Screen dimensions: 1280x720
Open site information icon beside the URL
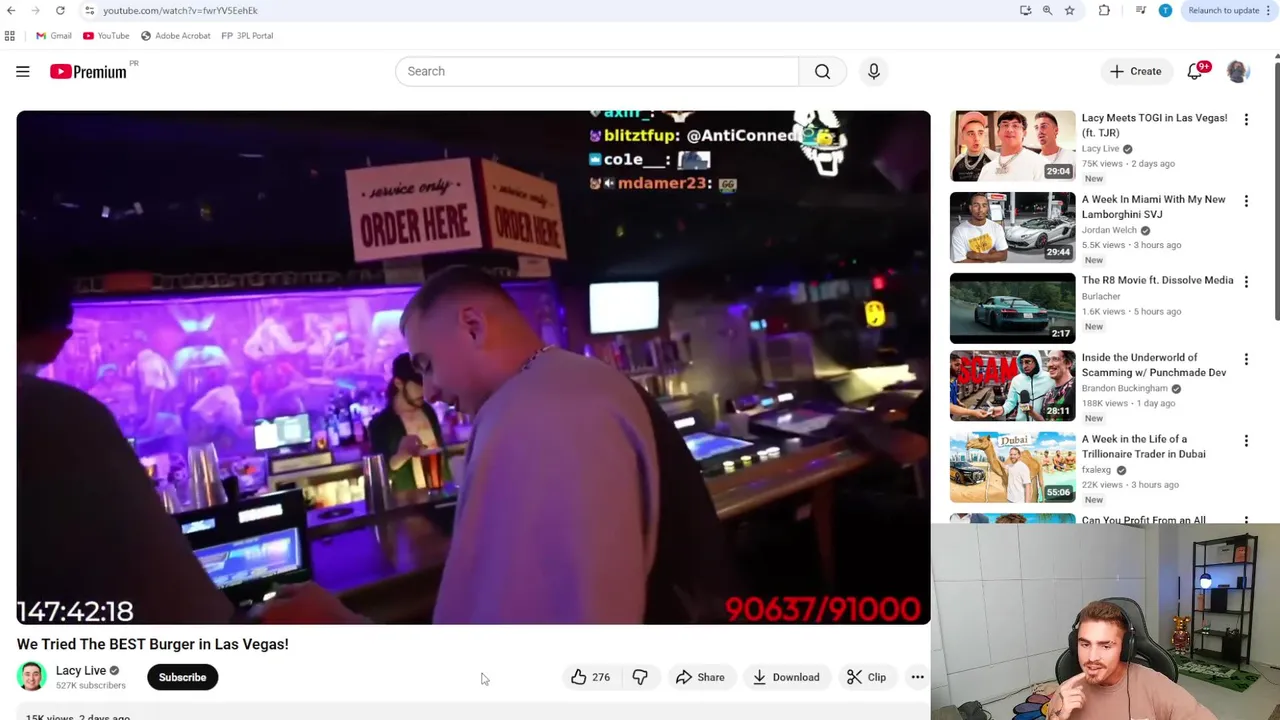(x=89, y=10)
